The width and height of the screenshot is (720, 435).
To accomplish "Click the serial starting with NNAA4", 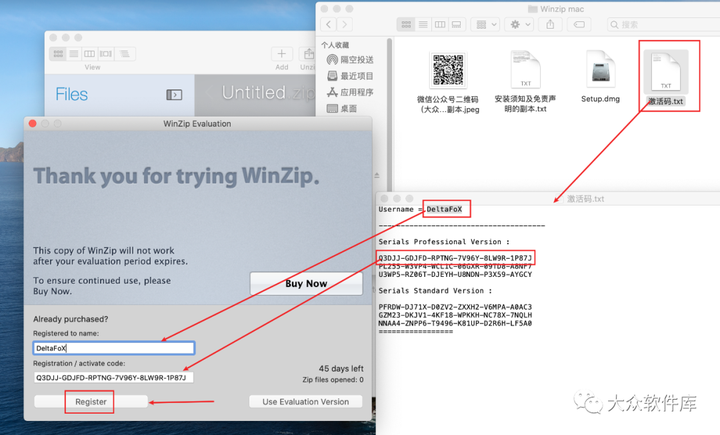I will [455, 323].
